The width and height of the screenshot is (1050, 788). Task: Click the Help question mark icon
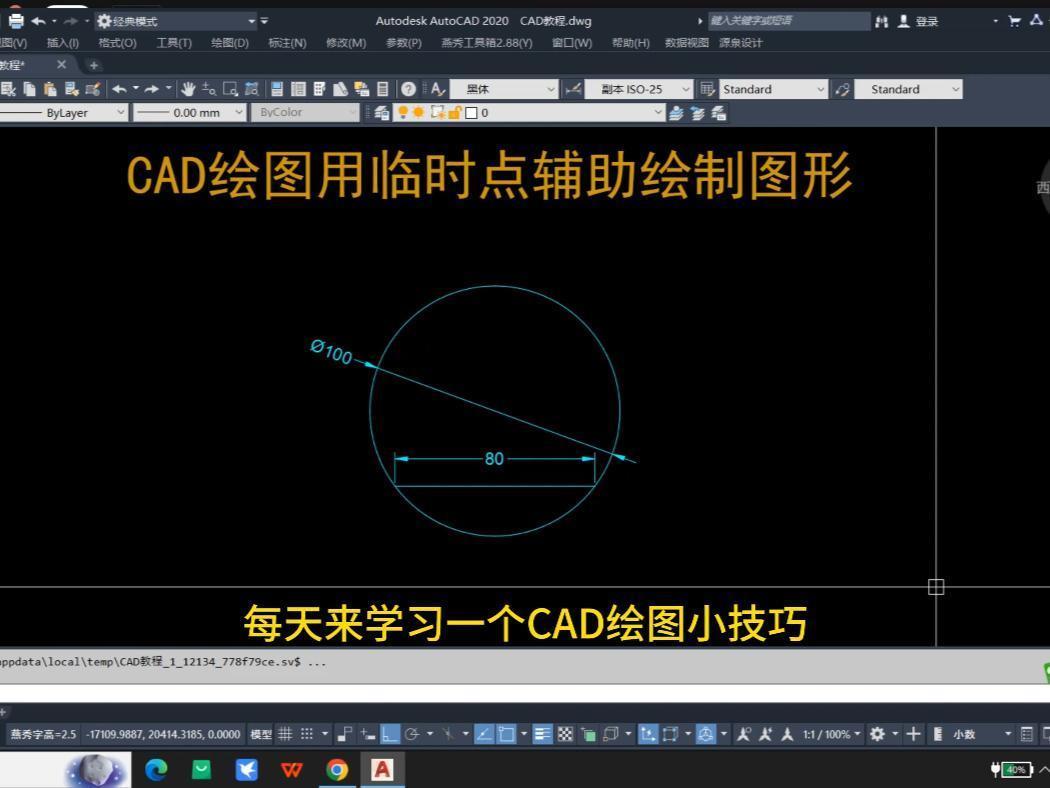coord(408,89)
